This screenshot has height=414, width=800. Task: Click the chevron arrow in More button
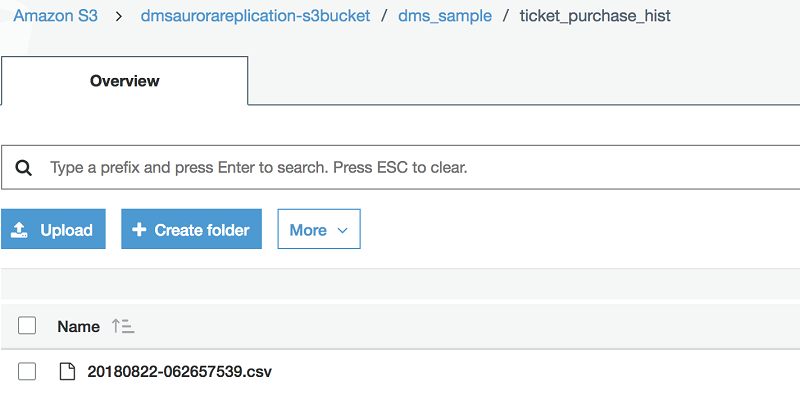point(343,231)
